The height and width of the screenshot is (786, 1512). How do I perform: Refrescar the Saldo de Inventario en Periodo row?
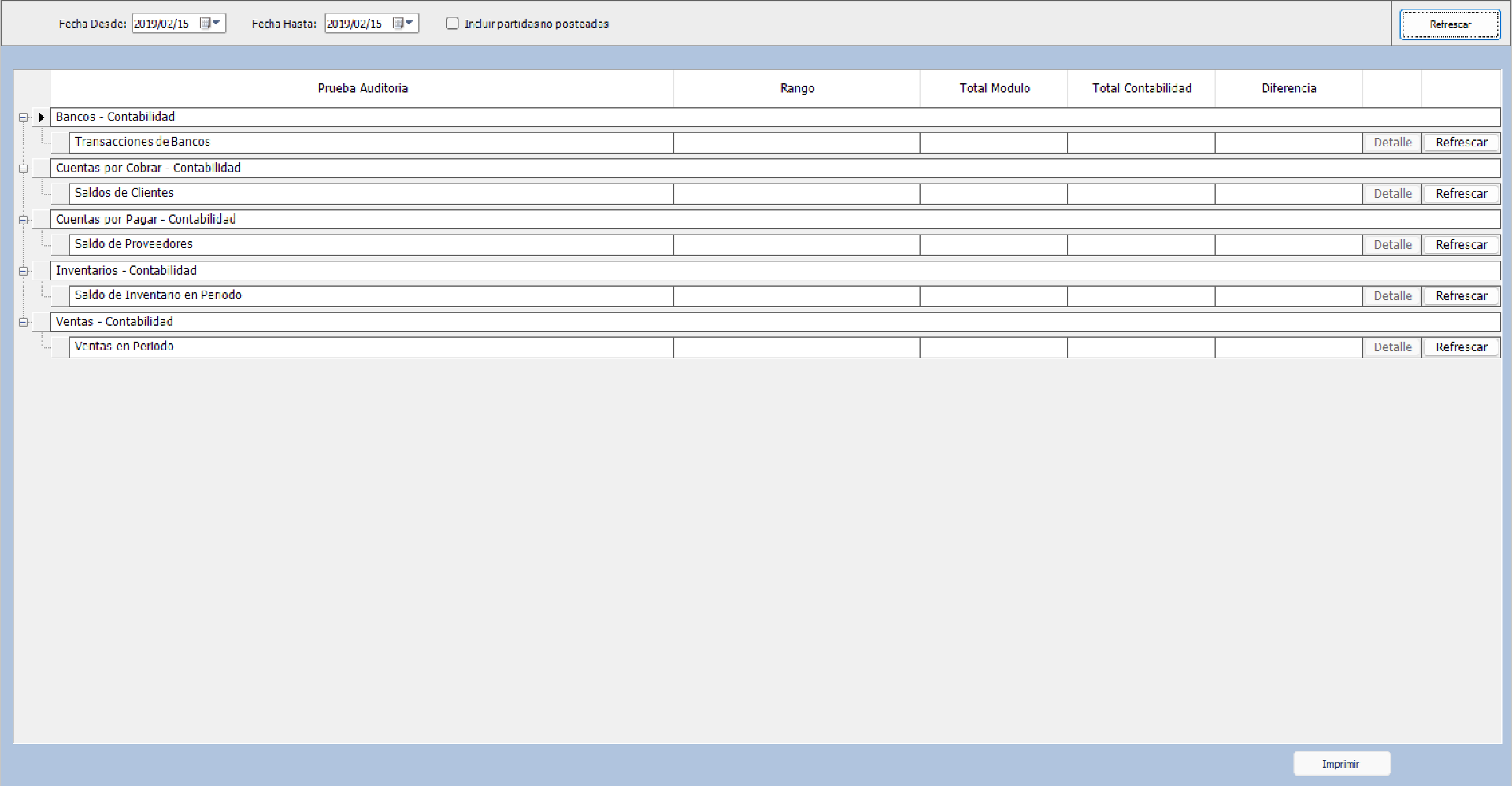coord(1460,295)
